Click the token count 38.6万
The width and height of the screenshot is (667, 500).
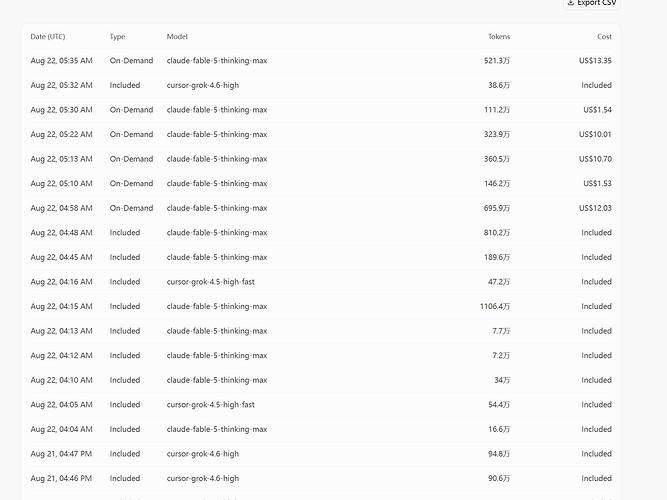[x=499, y=86]
